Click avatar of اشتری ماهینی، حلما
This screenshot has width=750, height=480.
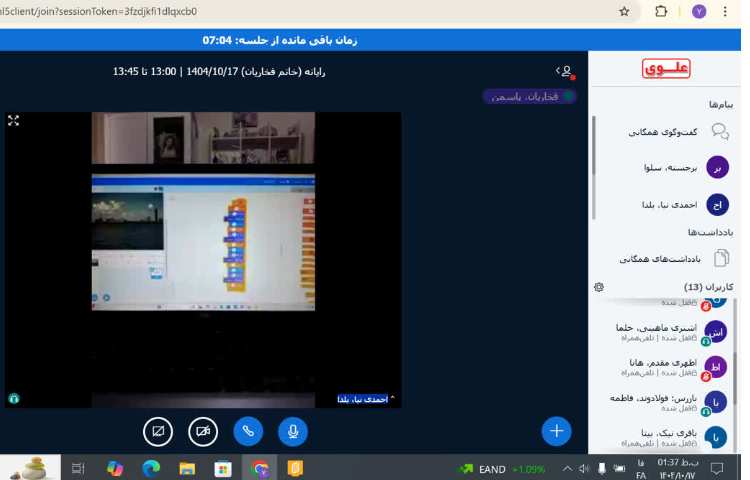pyautogui.click(x=716, y=332)
